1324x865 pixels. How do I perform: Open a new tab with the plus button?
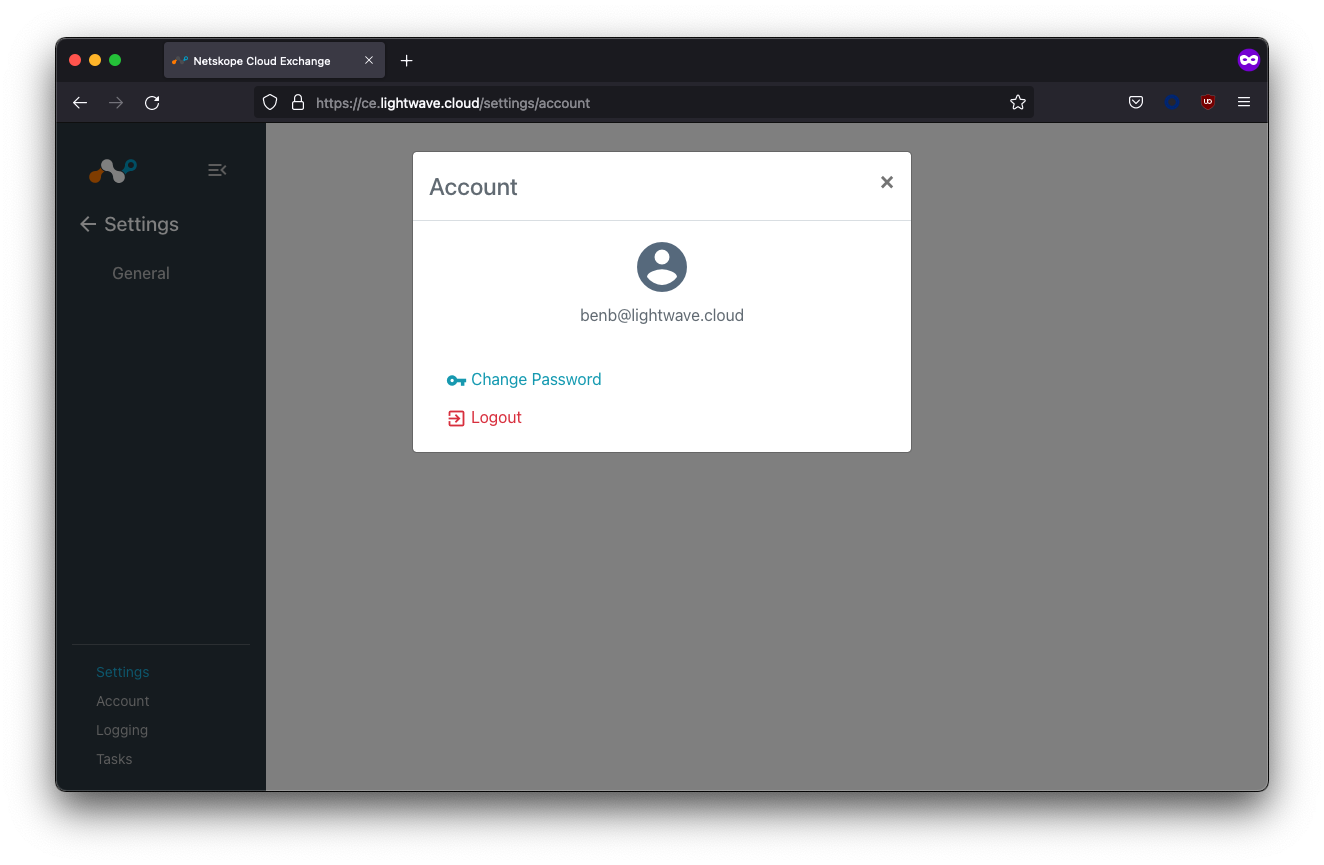[x=406, y=61]
